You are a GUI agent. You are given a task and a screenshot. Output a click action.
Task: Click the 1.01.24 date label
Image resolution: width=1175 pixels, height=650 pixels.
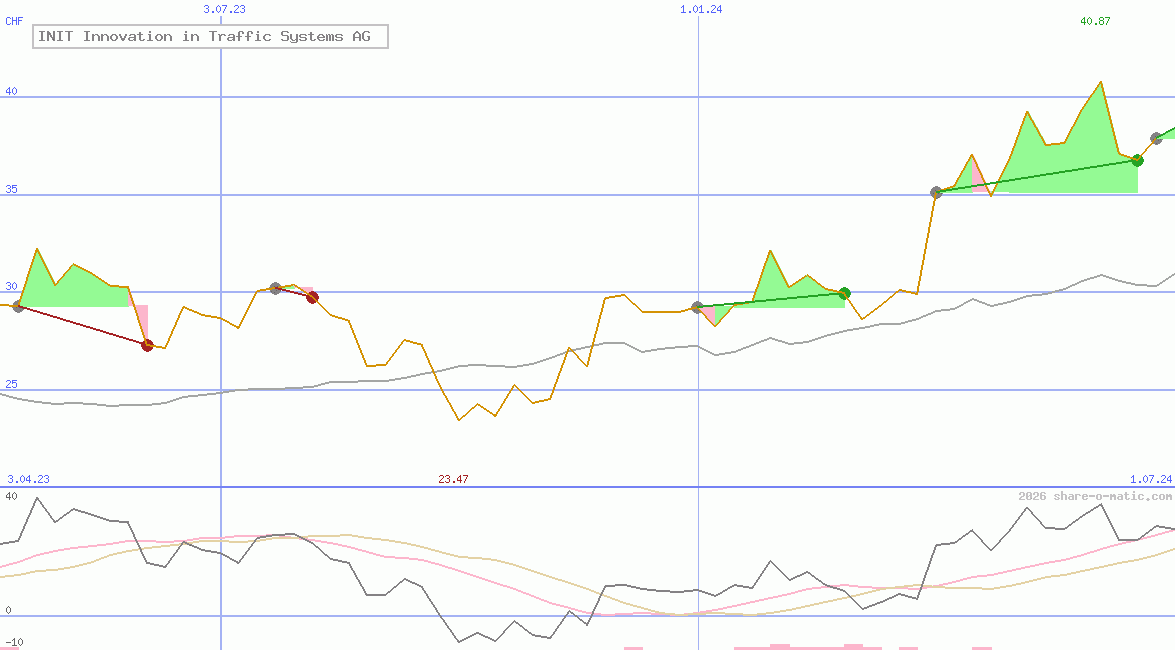(701, 9)
